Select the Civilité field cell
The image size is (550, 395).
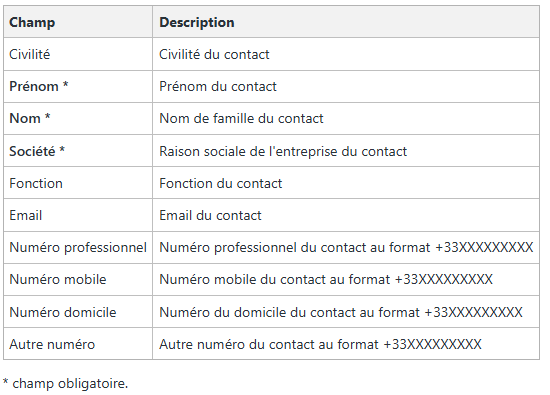pyautogui.click(x=78, y=54)
